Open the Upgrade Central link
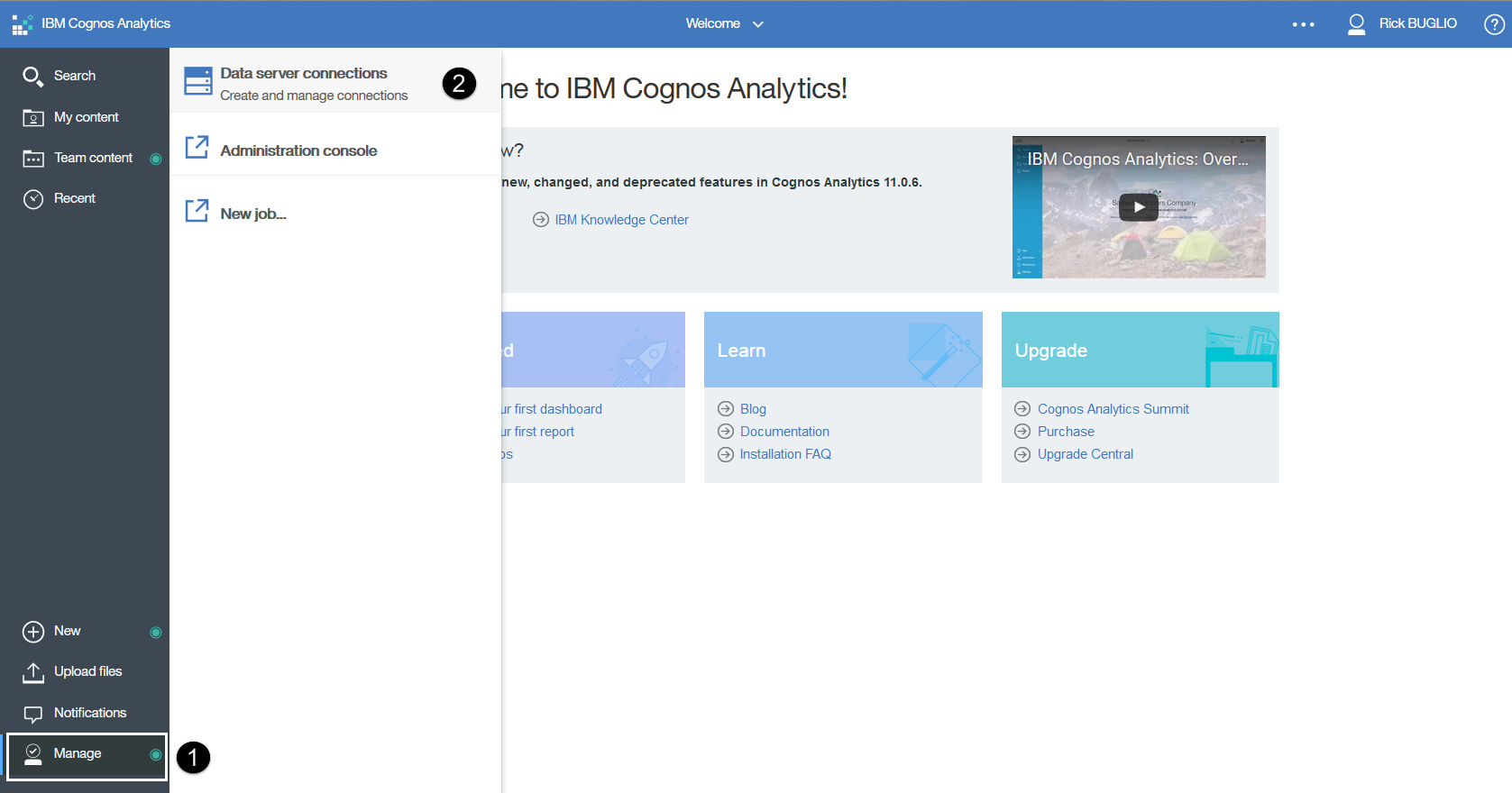Image resolution: width=1512 pixels, height=793 pixels. click(x=1085, y=454)
